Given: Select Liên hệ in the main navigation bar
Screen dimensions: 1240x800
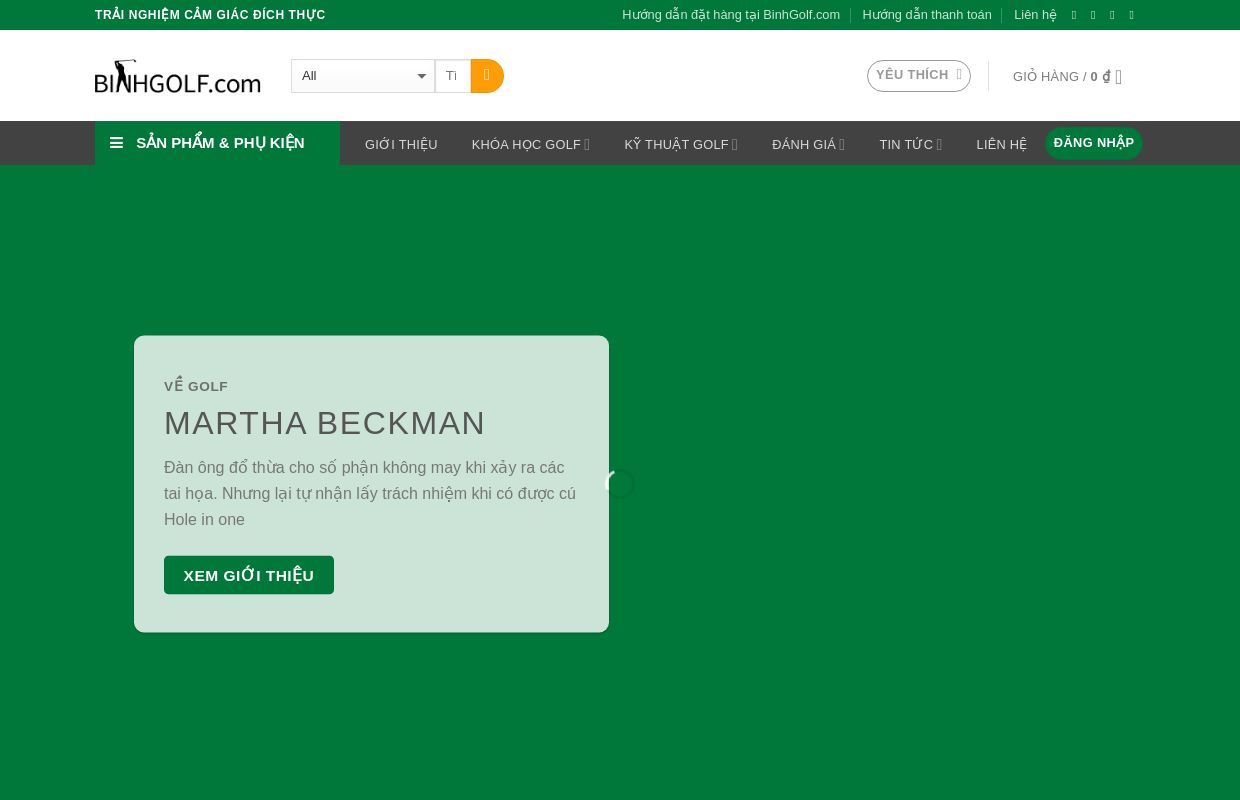Looking at the screenshot, I should click(x=1001, y=144).
